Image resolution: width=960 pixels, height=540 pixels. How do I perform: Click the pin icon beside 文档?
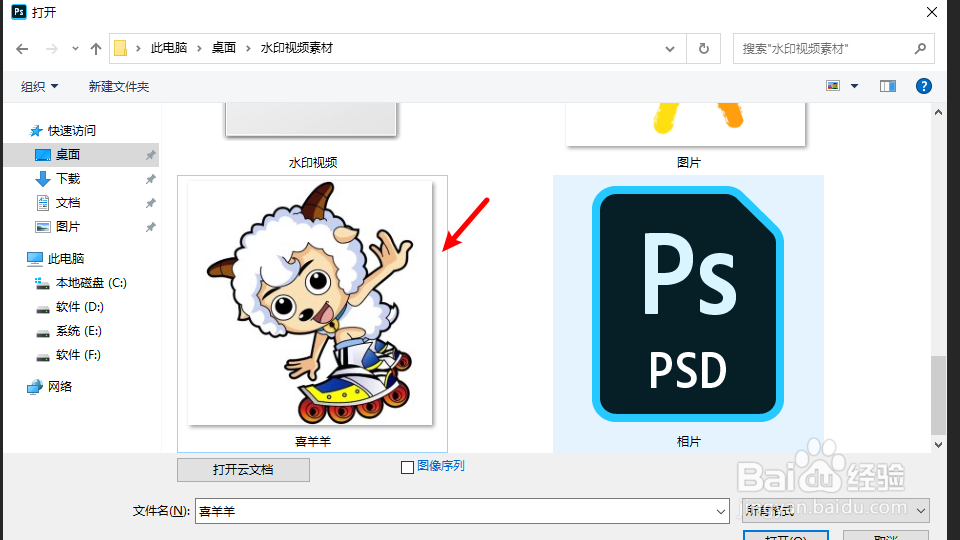[x=150, y=203]
